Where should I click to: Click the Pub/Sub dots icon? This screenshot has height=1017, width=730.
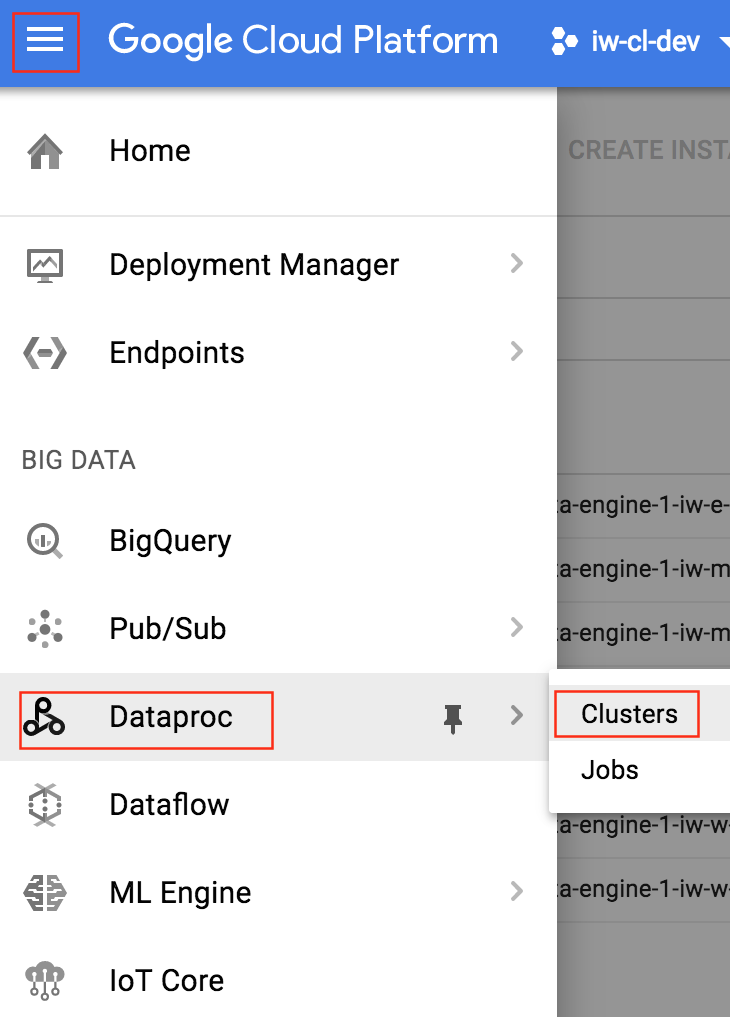click(45, 628)
